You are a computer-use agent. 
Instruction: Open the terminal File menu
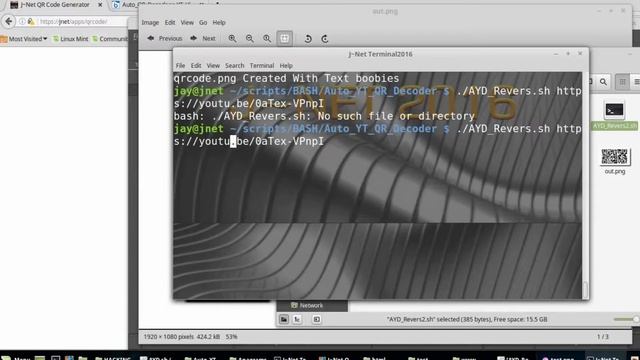click(180, 65)
